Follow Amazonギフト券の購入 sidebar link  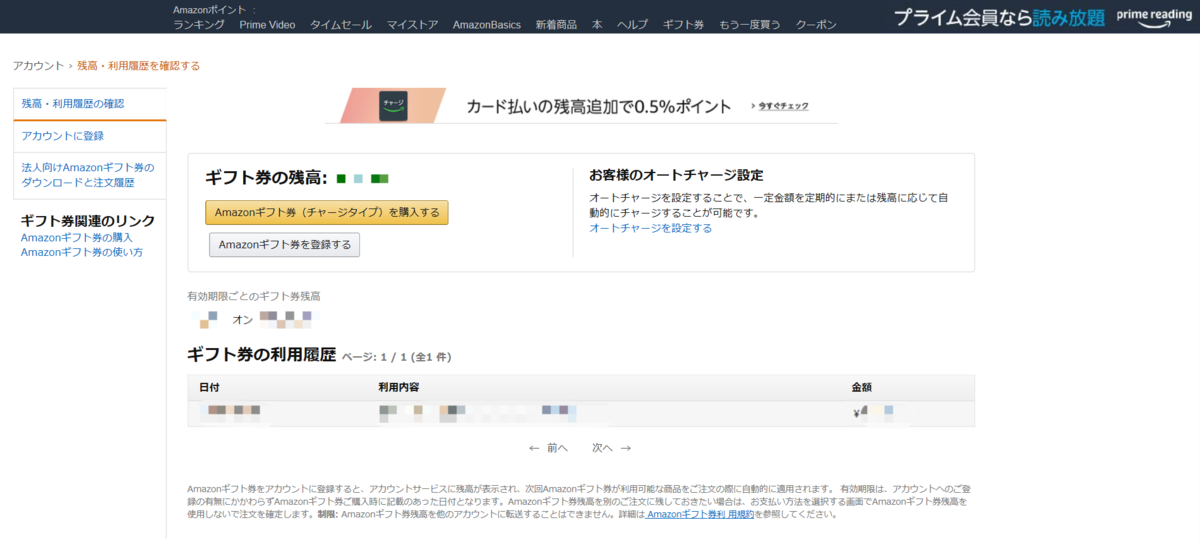pyautogui.click(x=77, y=237)
